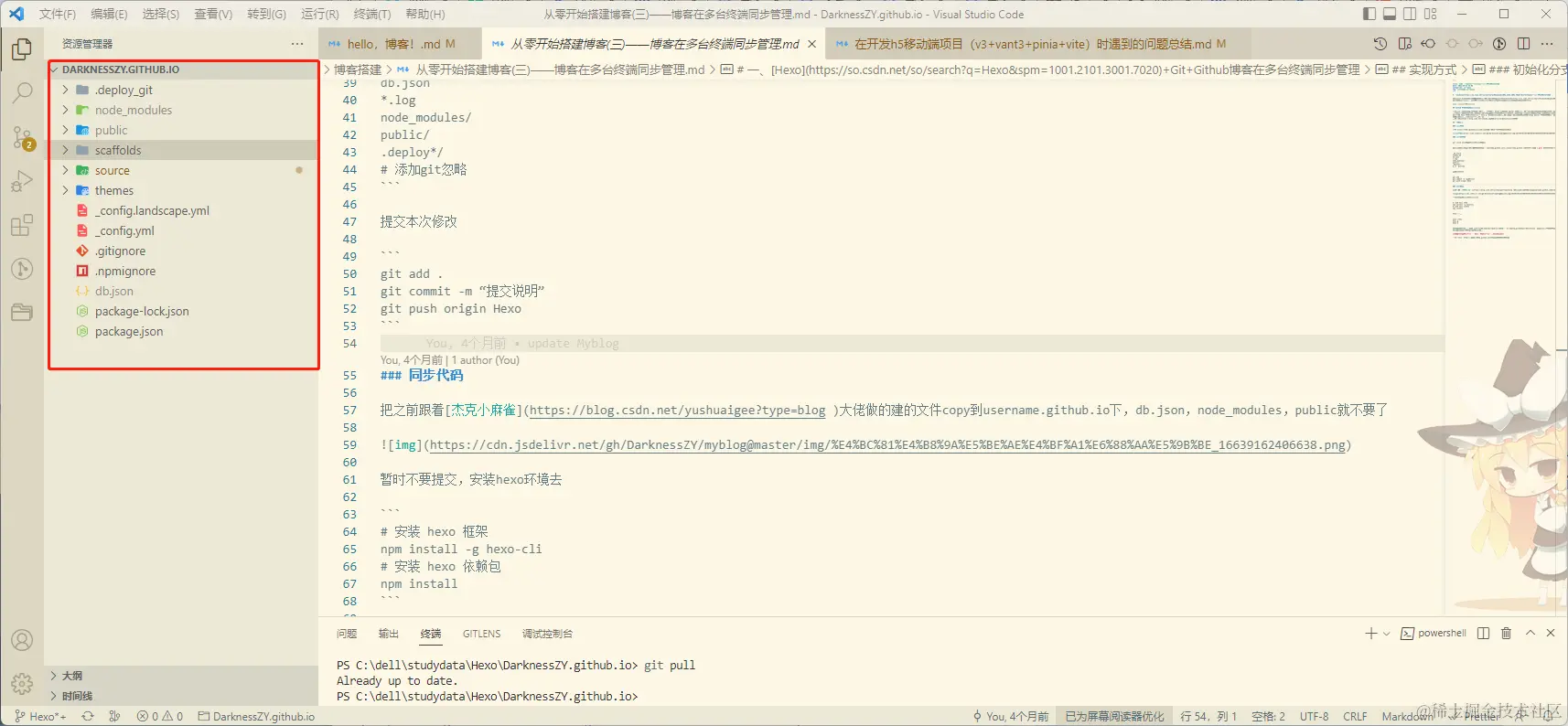Open package.json file in explorer
This screenshot has width=1568, height=726.
point(129,331)
